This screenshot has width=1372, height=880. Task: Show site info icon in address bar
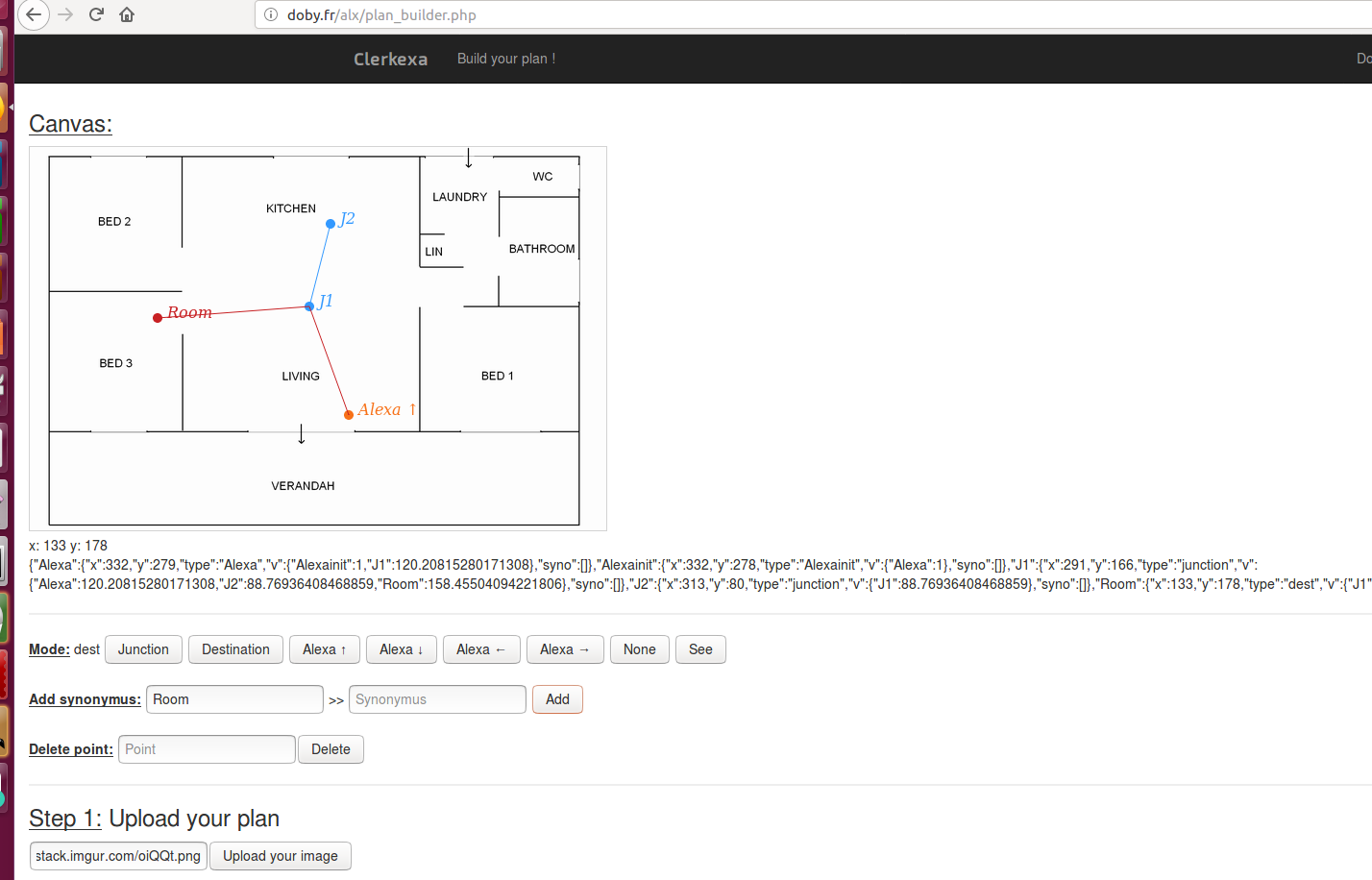(271, 14)
